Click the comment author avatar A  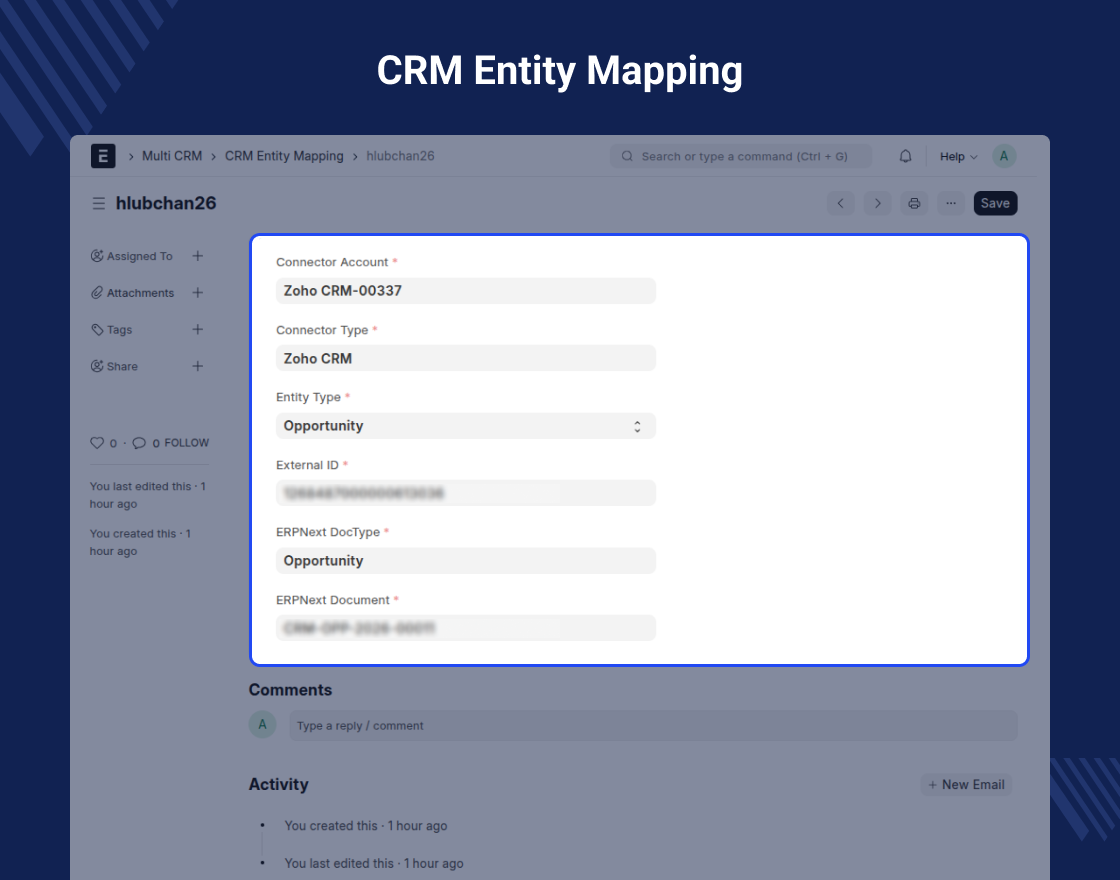[262, 724]
